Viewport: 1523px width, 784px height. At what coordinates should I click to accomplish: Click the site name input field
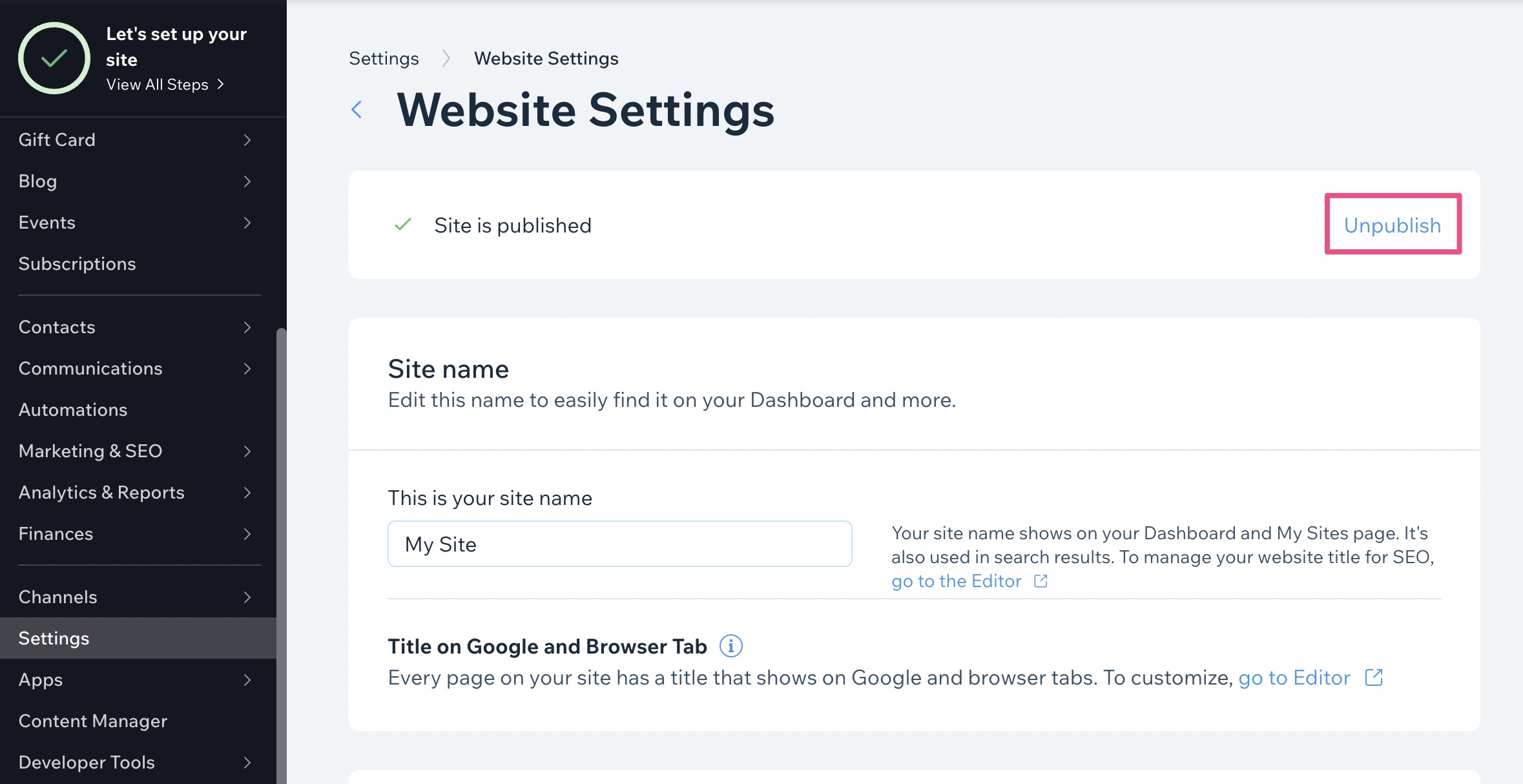click(620, 544)
